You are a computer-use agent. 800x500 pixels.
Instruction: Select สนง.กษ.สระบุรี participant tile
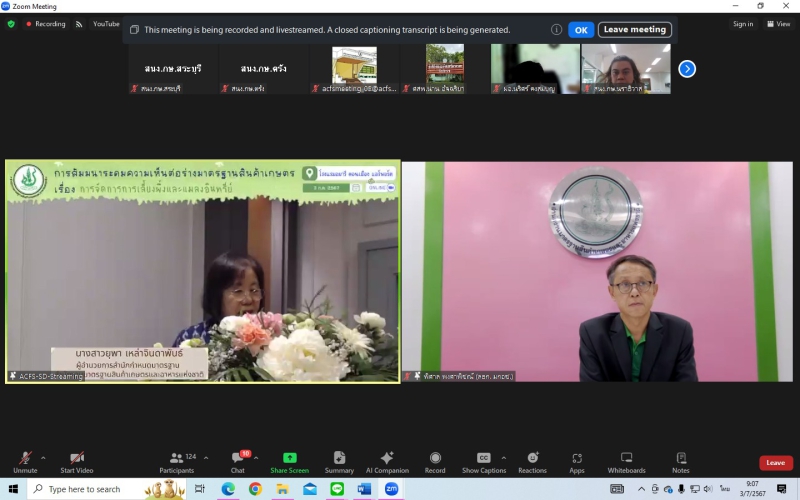coord(173,69)
